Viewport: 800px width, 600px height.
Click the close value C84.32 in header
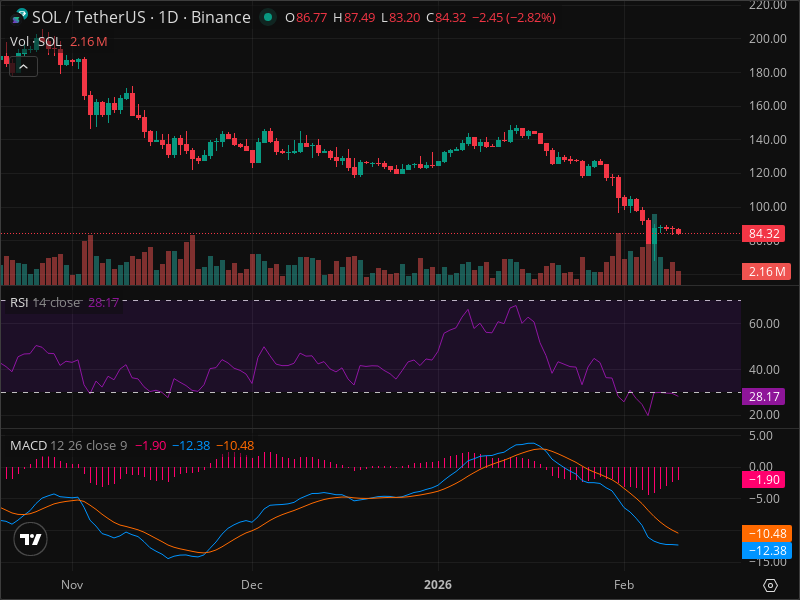(446, 18)
